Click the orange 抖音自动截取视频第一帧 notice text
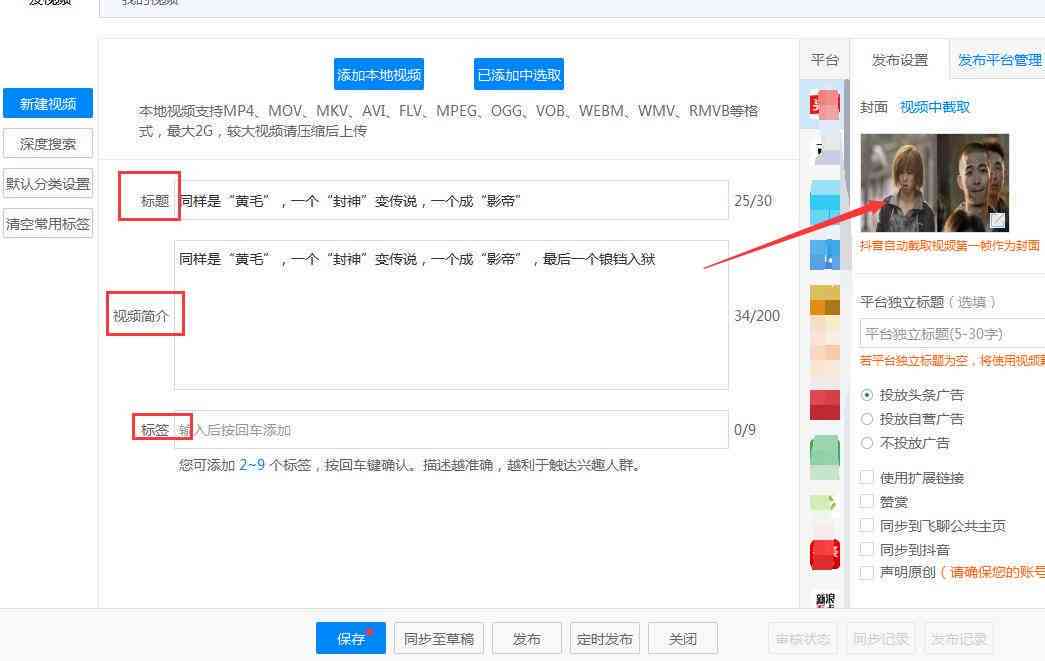This screenshot has height=661, width=1045. (x=950, y=245)
